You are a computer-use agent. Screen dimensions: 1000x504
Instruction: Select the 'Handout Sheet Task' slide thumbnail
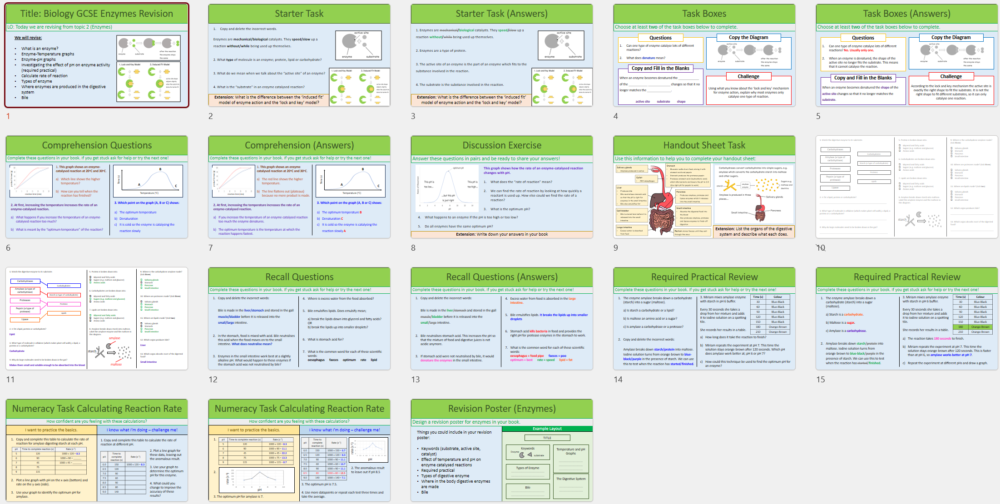704,187
